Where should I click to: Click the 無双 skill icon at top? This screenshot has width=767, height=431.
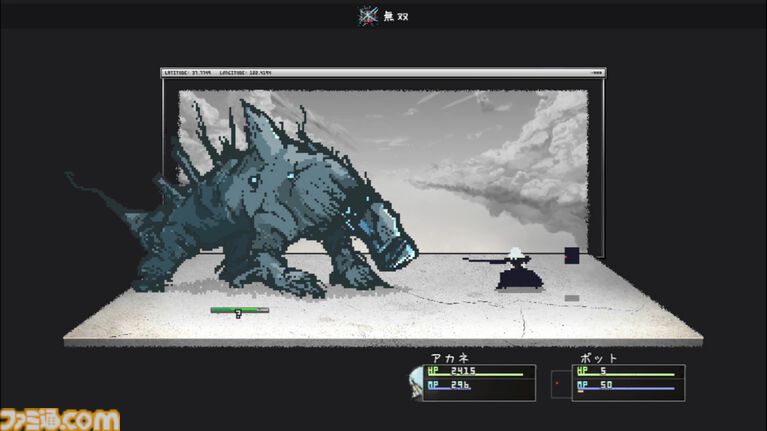pyautogui.click(x=368, y=16)
